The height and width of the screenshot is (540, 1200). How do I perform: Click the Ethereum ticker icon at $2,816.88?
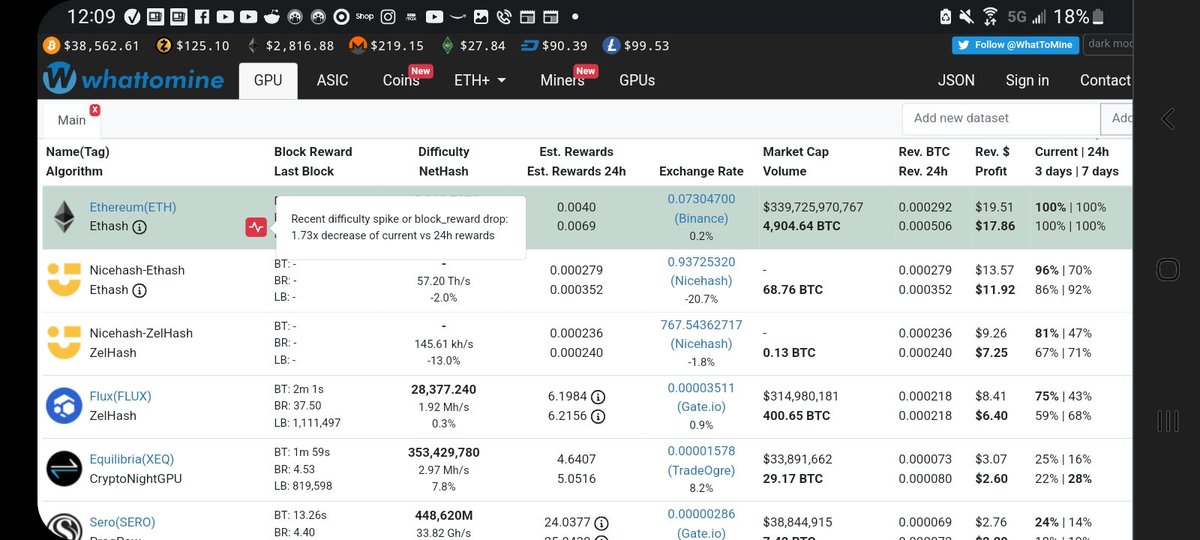click(253, 46)
